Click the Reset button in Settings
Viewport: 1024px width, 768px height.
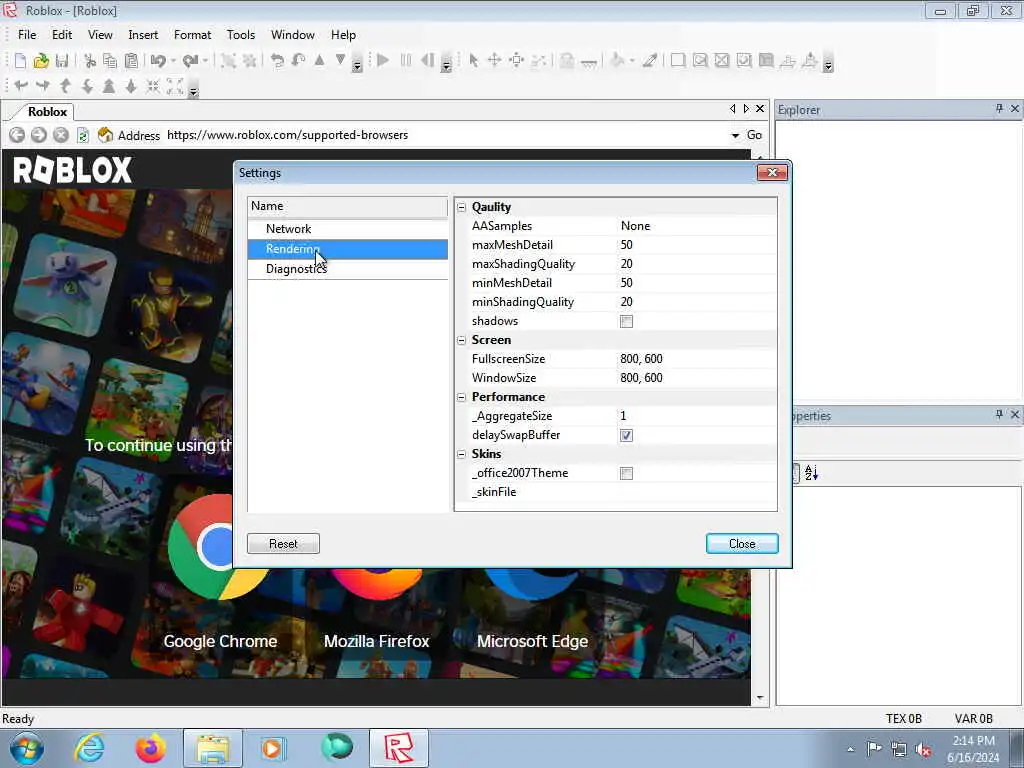tap(283, 543)
